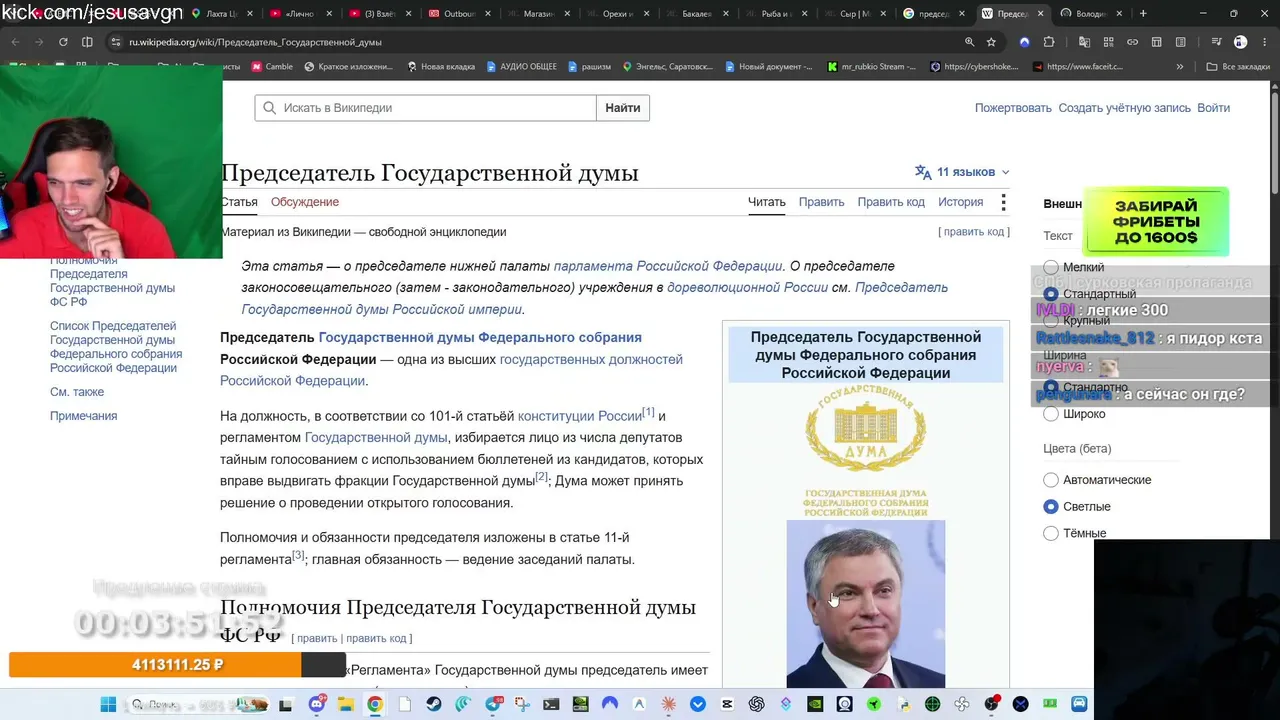The height and width of the screenshot is (720, 1280).
Task: Reload the Wikipedia page
Action: click(63, 42)
